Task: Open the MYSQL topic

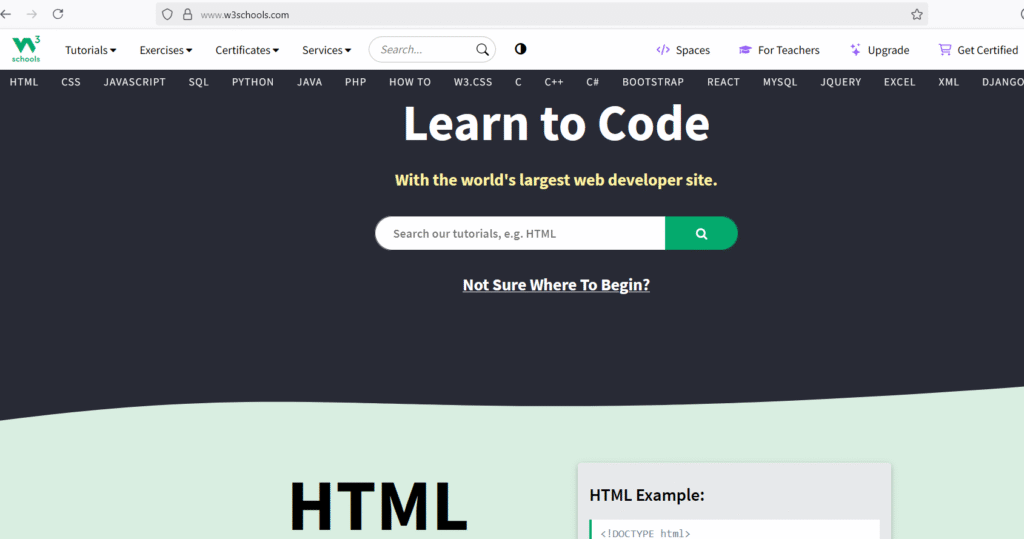Action: coord(780,82)
